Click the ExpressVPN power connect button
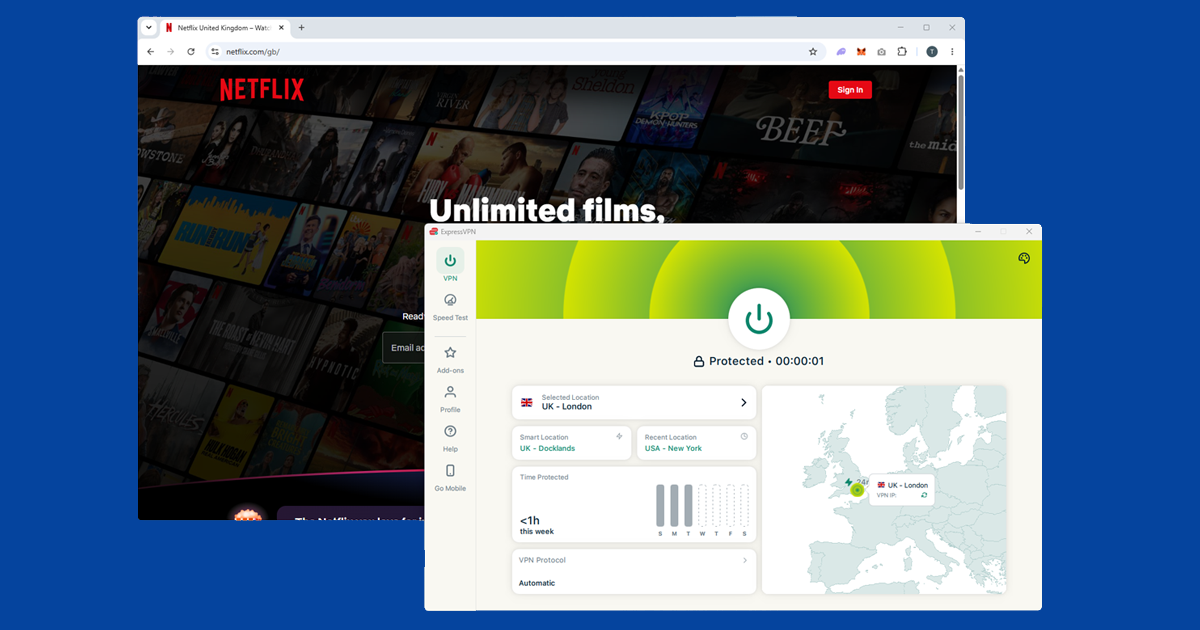This screenshot has width=1200, height=630. pyautogui.click(x=760, y=319)
